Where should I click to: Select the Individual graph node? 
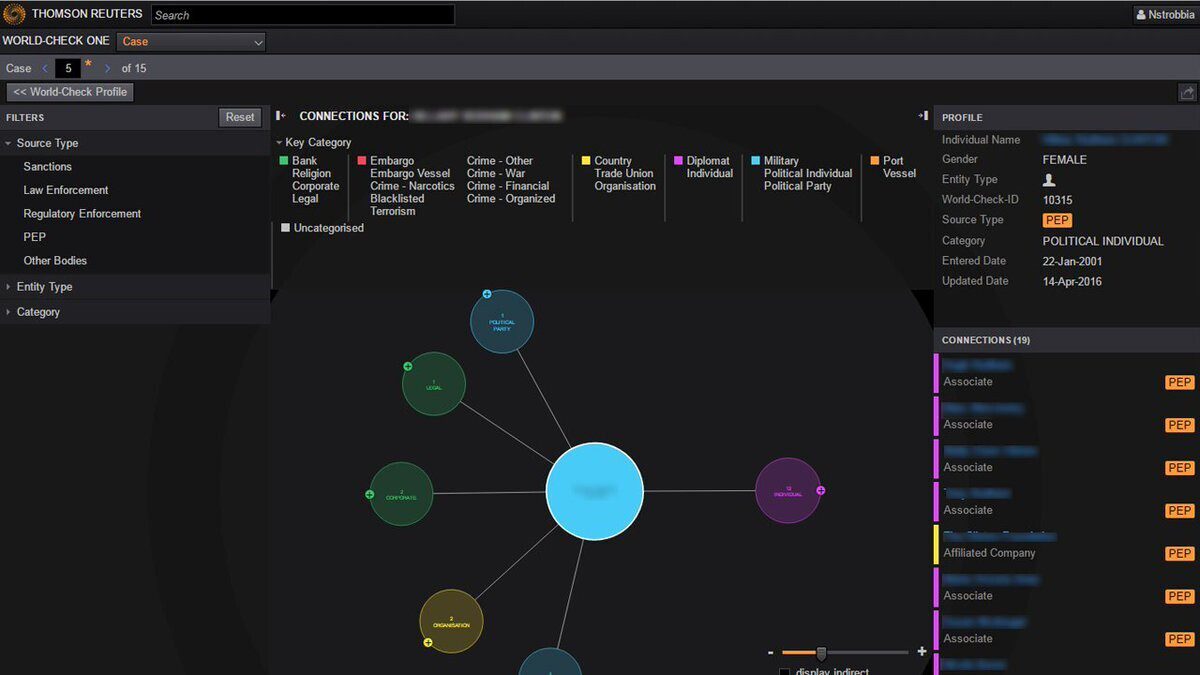[x=788, y=490]
